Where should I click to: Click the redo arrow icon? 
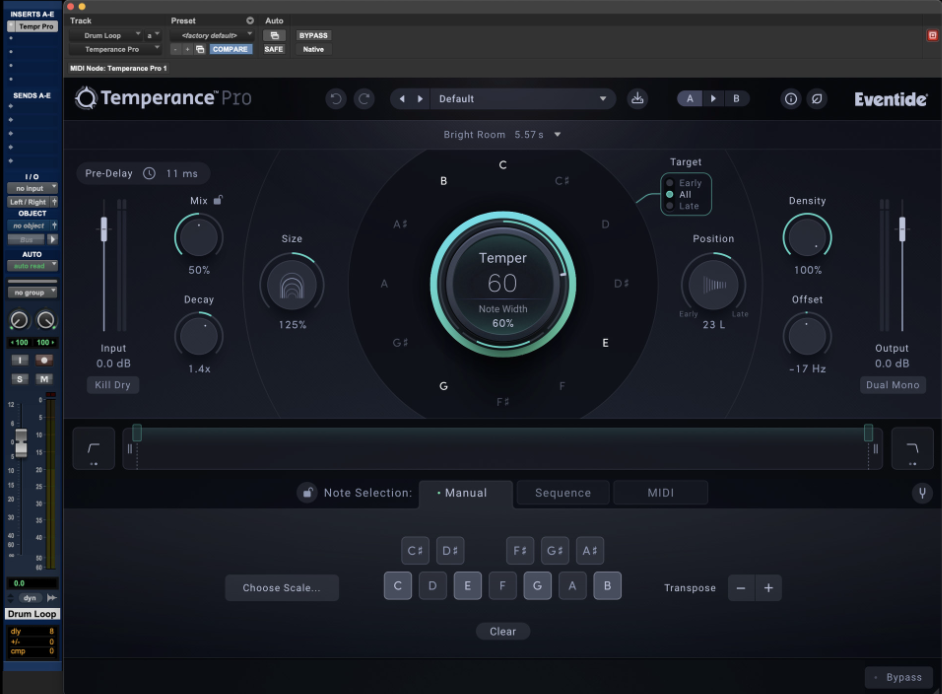[364, 99]
